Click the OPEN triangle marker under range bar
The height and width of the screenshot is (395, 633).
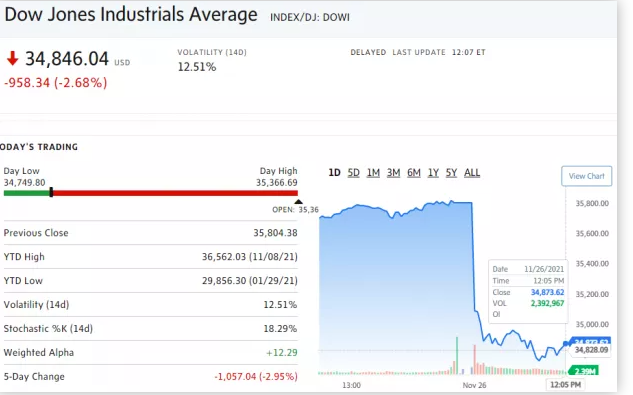(298, 202)
